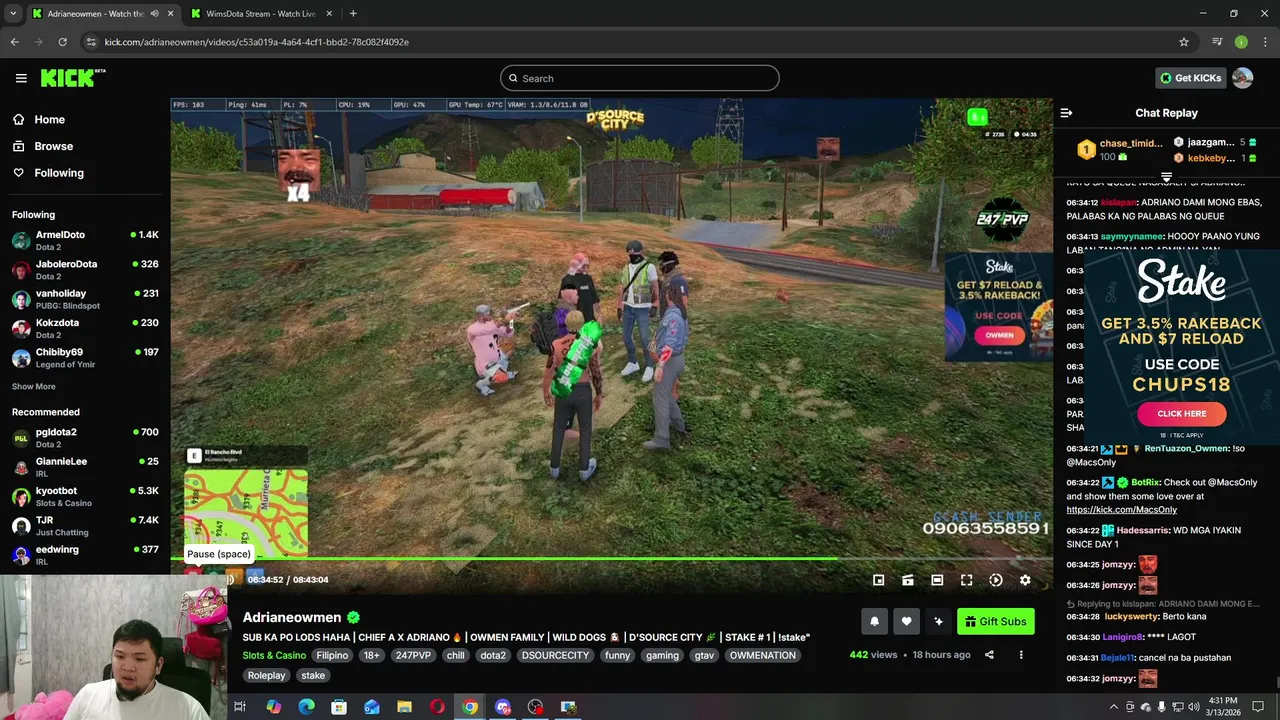Open JaboleroDota followed channel
Image resolution: width=1280 pixels, height=720 pixels.
(x=85, y=270)
